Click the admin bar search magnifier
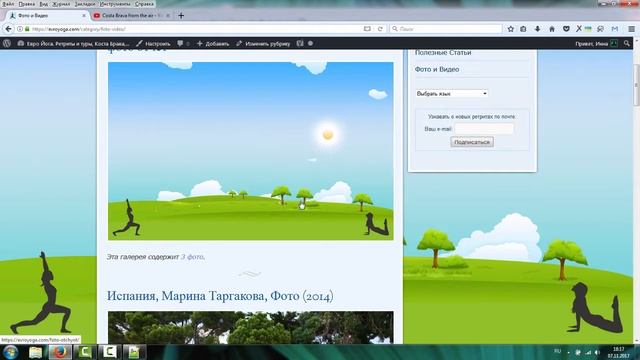 [x=627, y=43]
